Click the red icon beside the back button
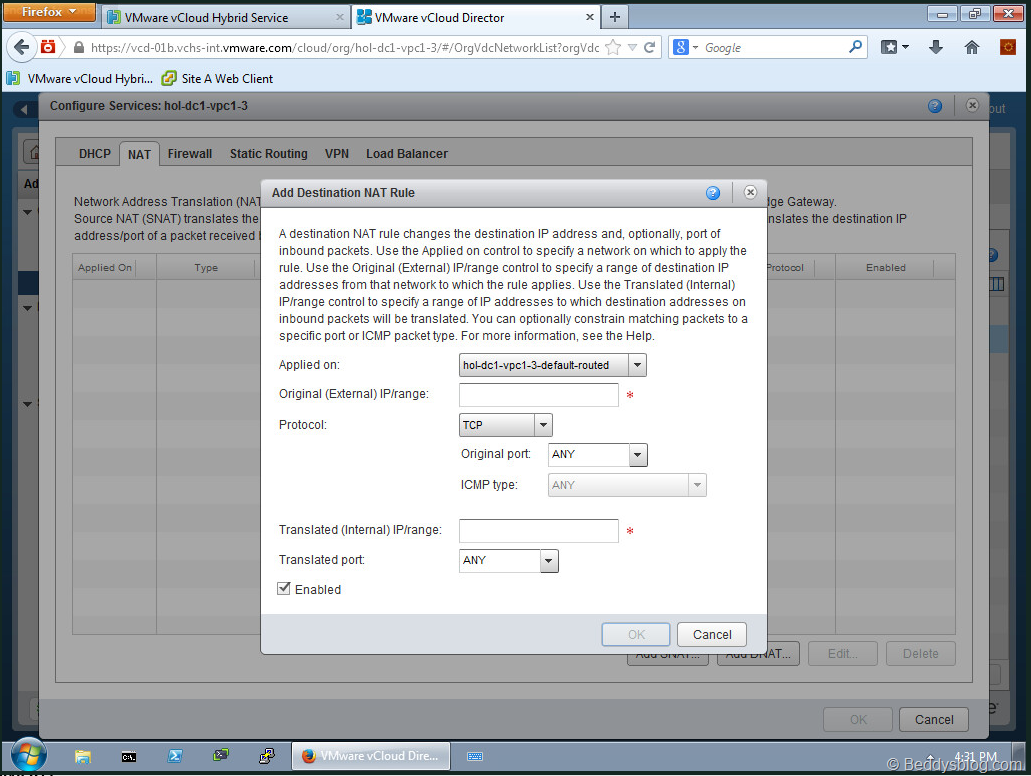The image size is (1031, 776). pyautogui.click(x=48, y=47)
